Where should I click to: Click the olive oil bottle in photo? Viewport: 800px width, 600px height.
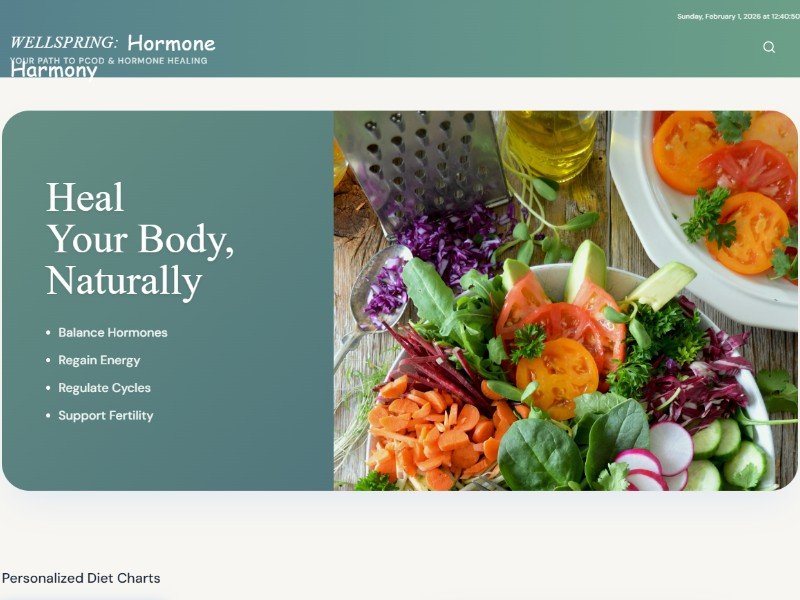[x=550, y=145]
